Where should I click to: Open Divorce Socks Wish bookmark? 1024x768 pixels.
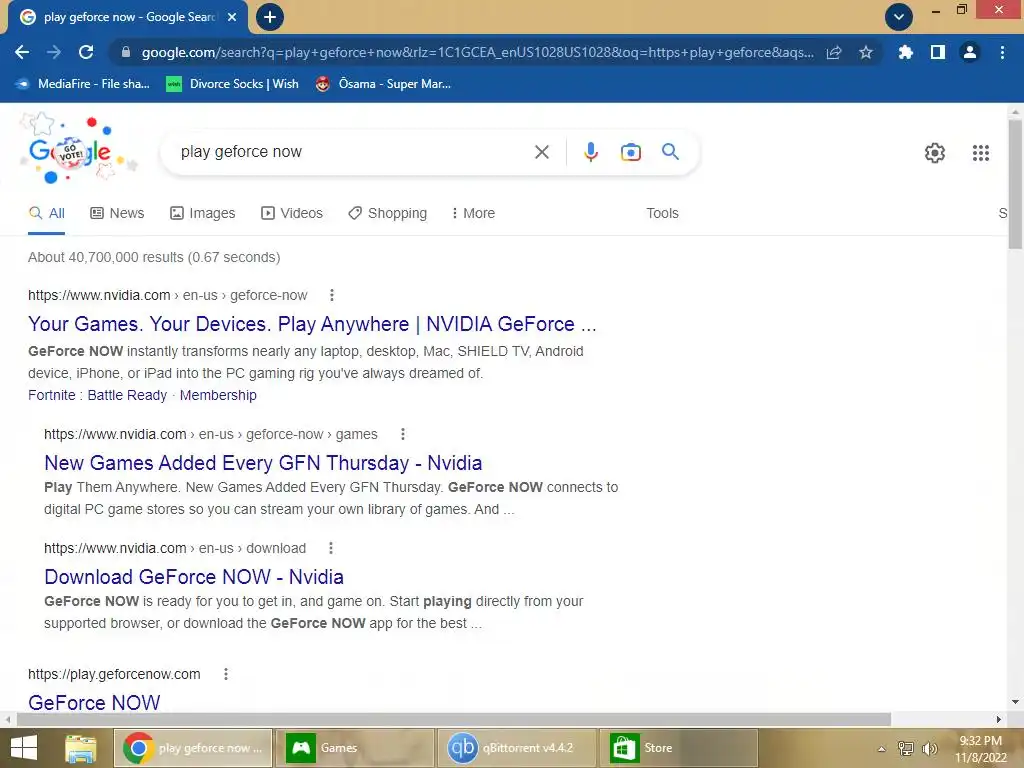[x=232, y=84]
